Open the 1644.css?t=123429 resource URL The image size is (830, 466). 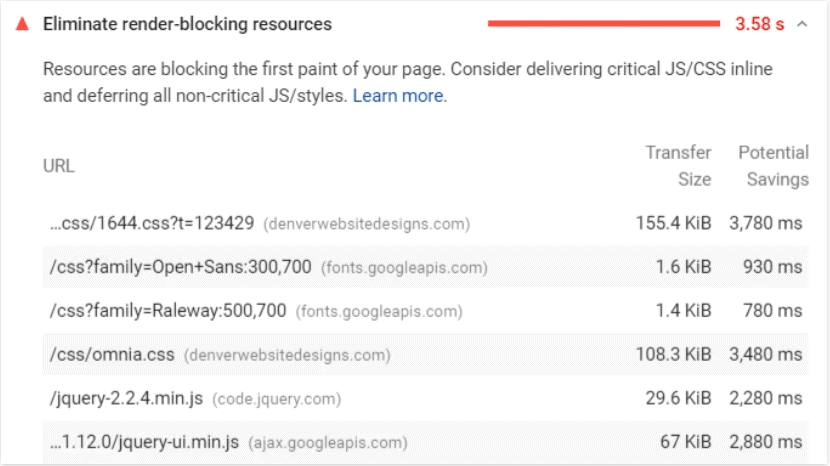tap(152, 223)
